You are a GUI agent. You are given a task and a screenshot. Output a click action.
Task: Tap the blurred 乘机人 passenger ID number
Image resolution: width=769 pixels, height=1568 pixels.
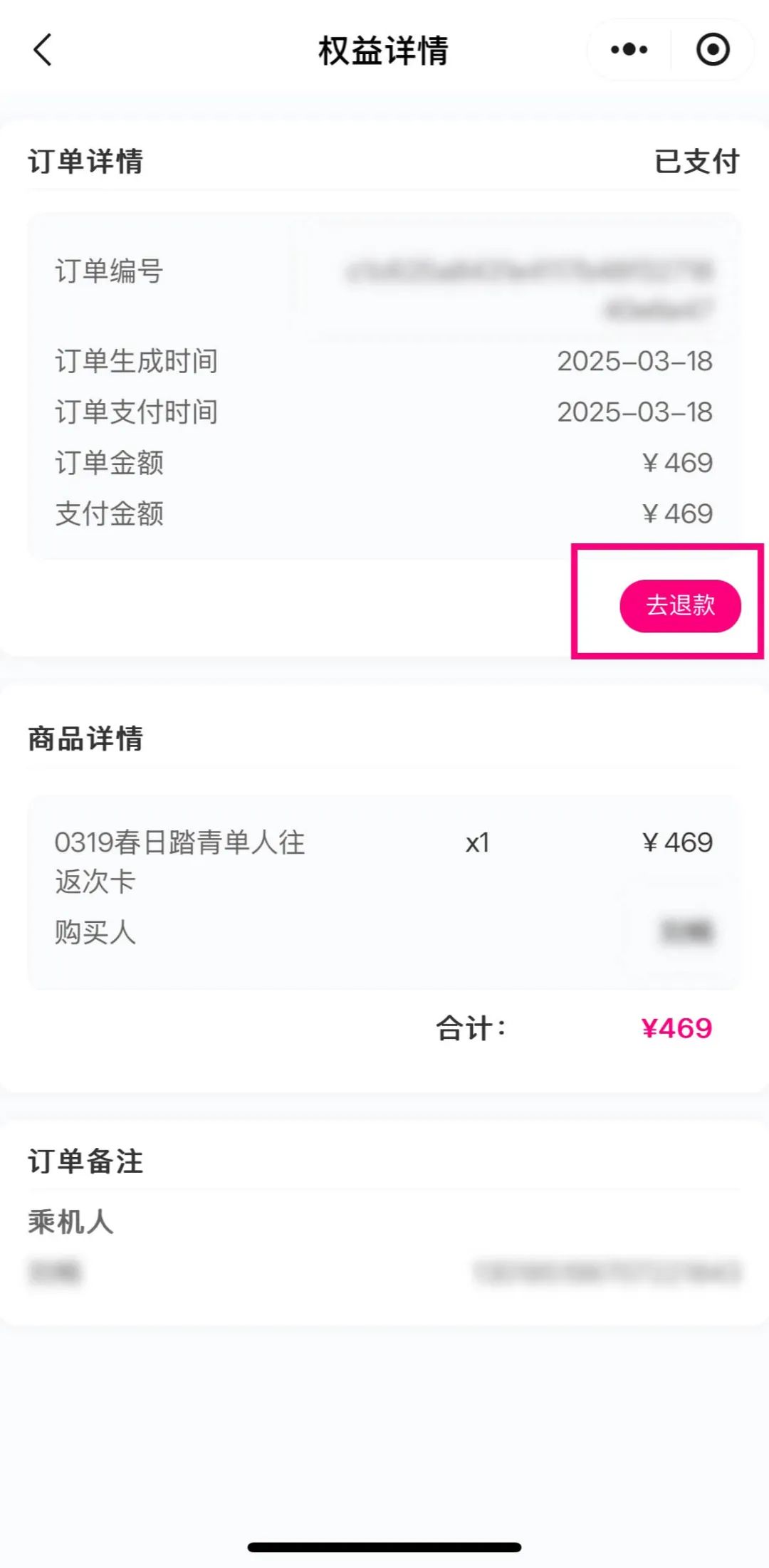pyautogui.click(x=607, y=1271)
